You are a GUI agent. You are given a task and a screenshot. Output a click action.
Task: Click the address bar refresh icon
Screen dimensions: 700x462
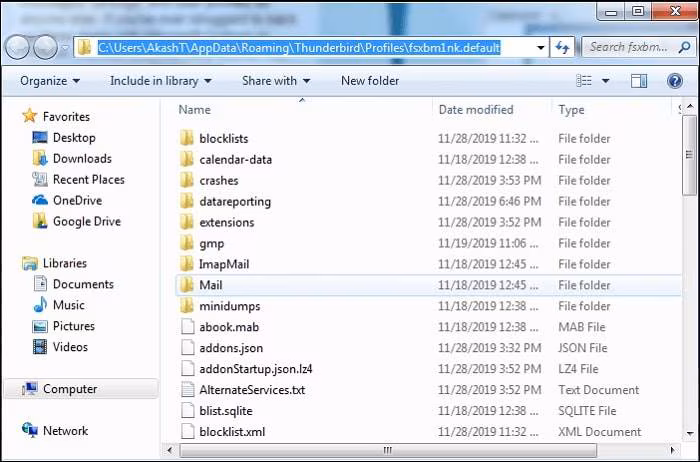tap(562, 47)
